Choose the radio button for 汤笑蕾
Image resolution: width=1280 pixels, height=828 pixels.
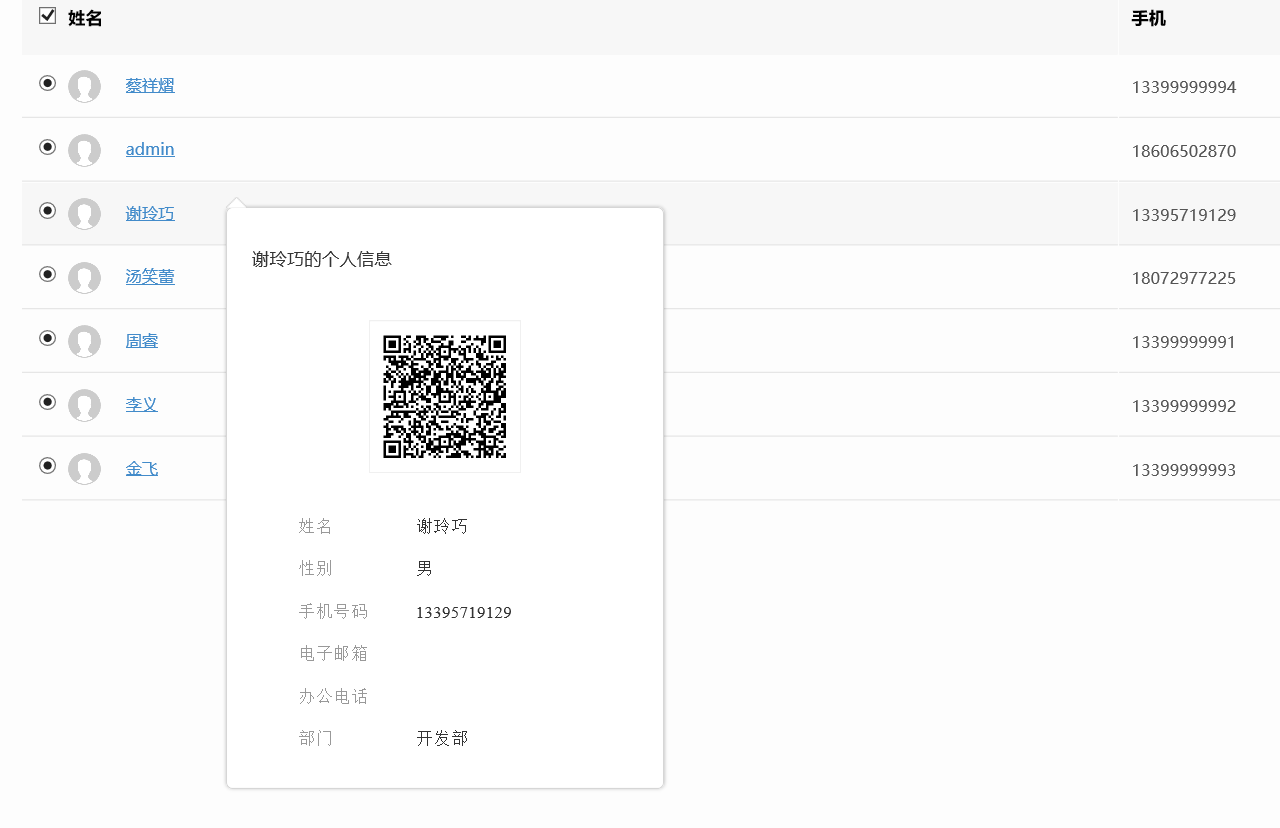tap(47, 274)
